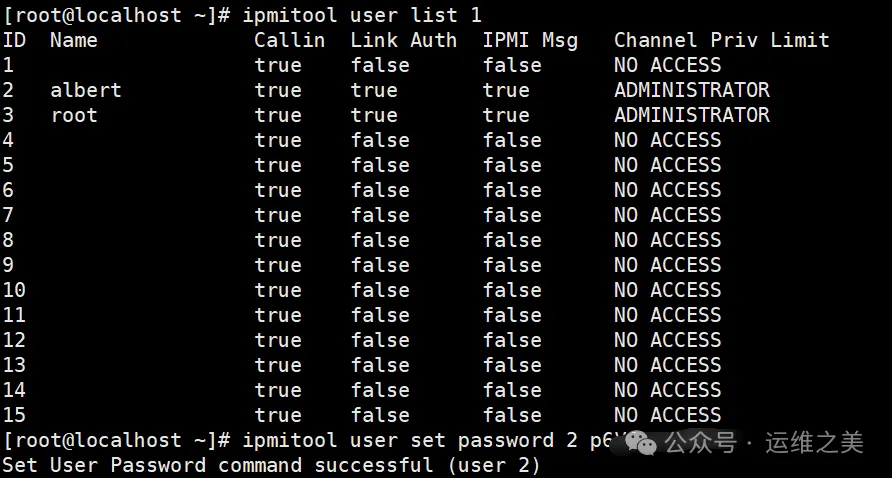
Task: Select the root username in the ID 3 row
Action: (74, 115)
